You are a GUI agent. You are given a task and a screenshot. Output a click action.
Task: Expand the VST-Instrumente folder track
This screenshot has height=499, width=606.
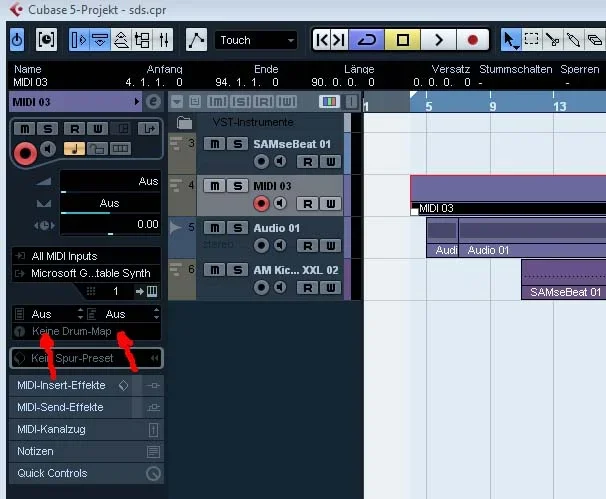point(184,123)
